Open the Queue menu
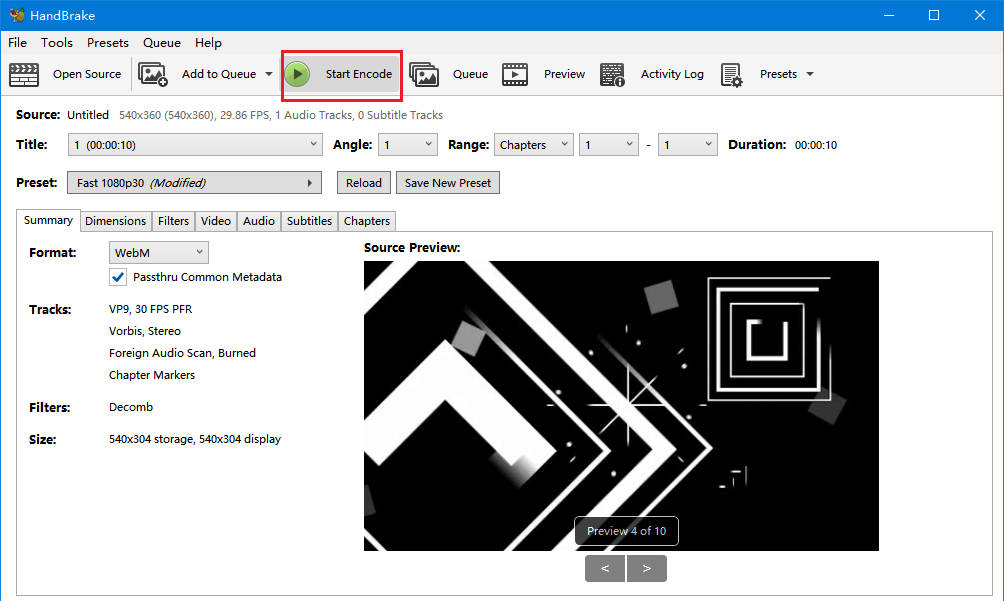The width and height of the screenshot is (1004, 601). tap(161, 43)
